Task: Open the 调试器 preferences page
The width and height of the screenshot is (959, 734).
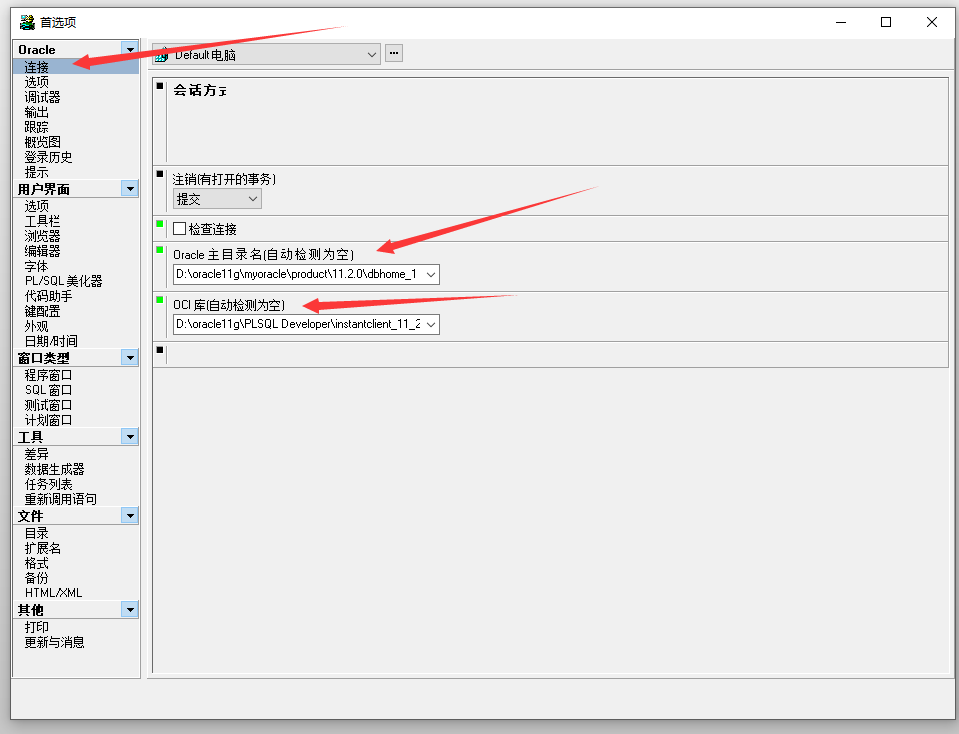Action: coord(42,97)
